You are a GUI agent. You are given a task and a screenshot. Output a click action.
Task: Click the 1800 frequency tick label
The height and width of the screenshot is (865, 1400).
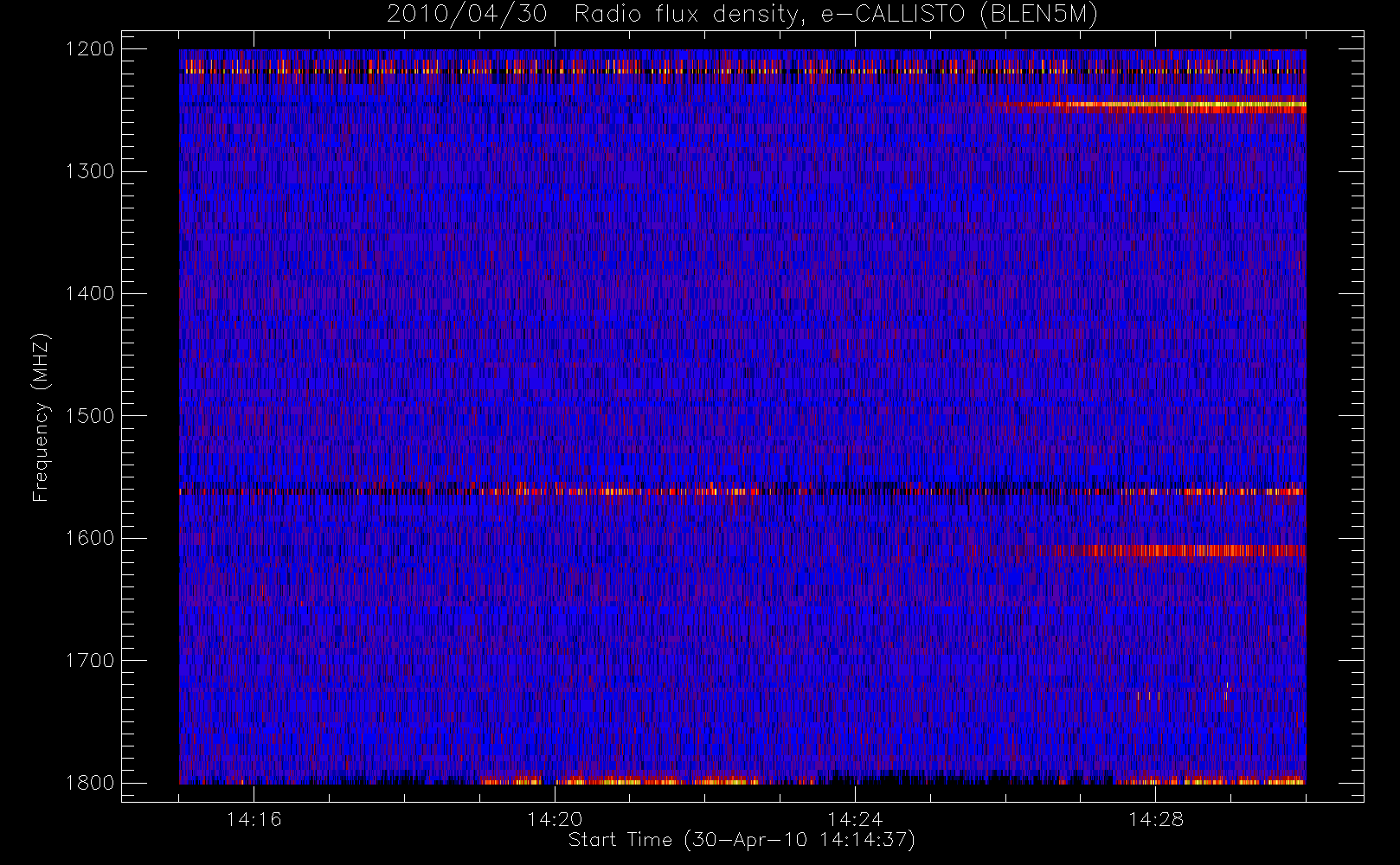[x=90, y=783]
